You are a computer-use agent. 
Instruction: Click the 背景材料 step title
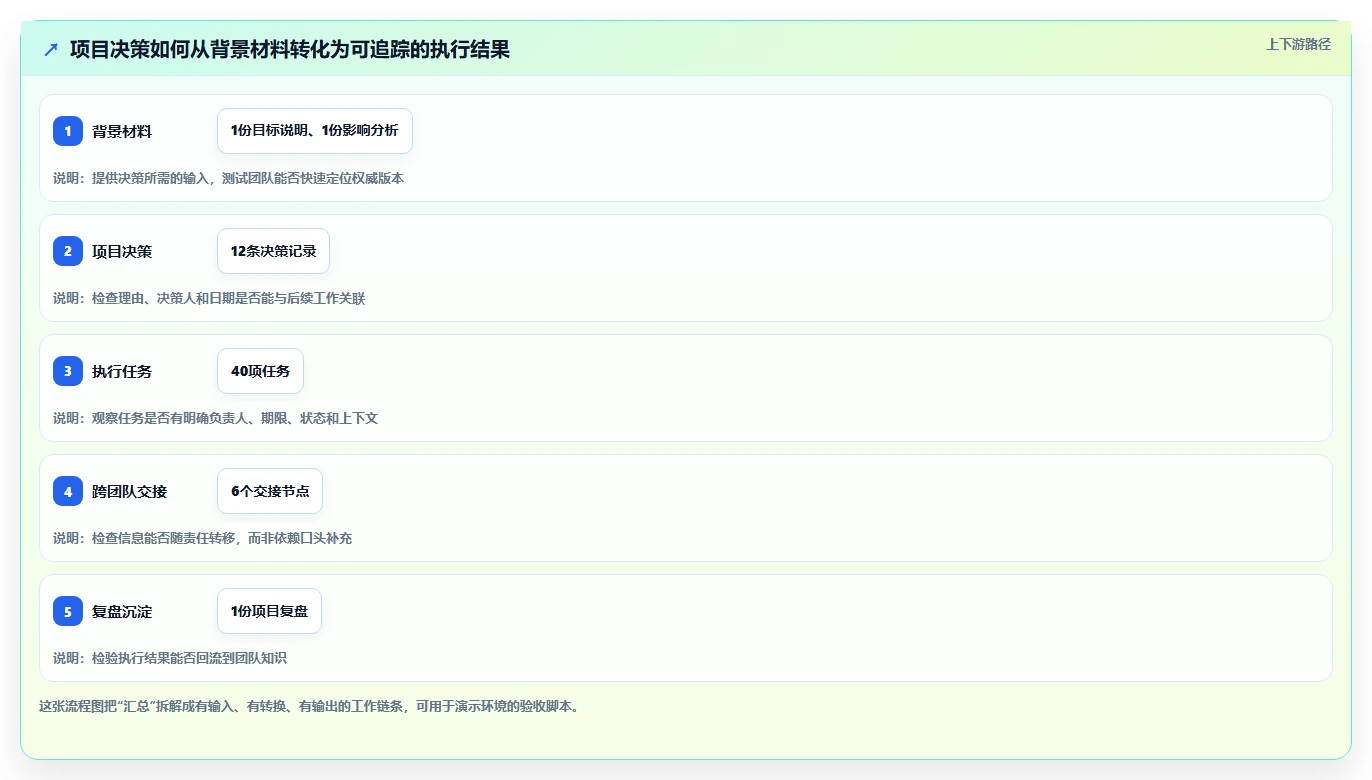[x=122, y=131]
